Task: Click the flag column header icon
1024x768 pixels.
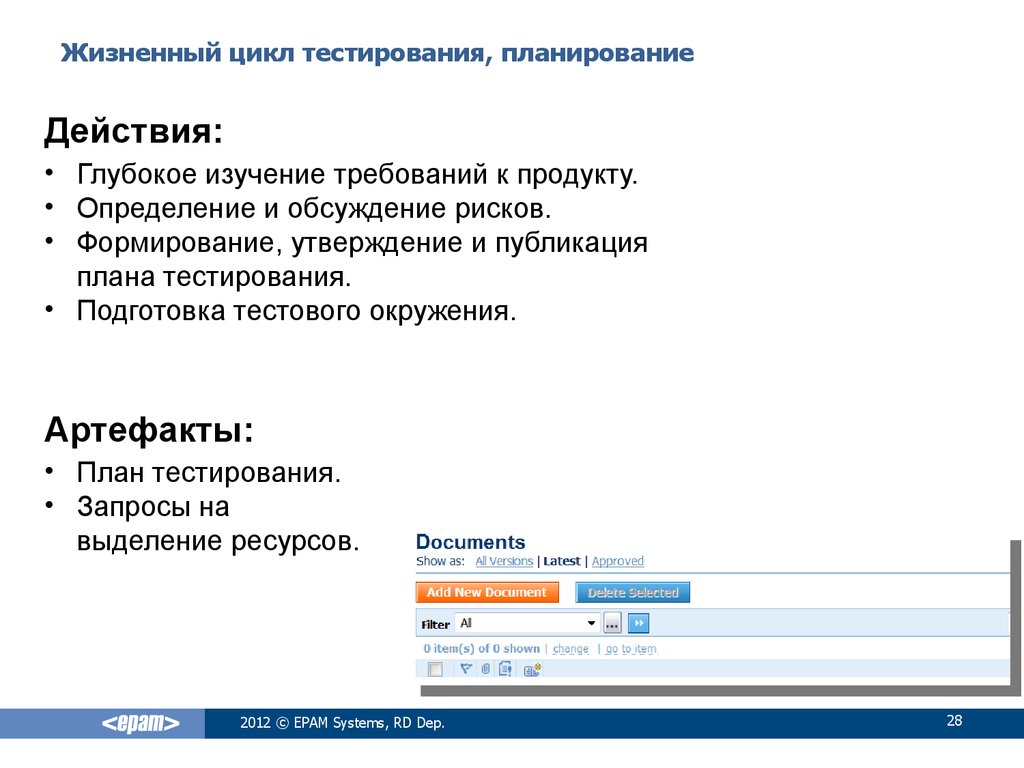Action: (x=466, y=669)
